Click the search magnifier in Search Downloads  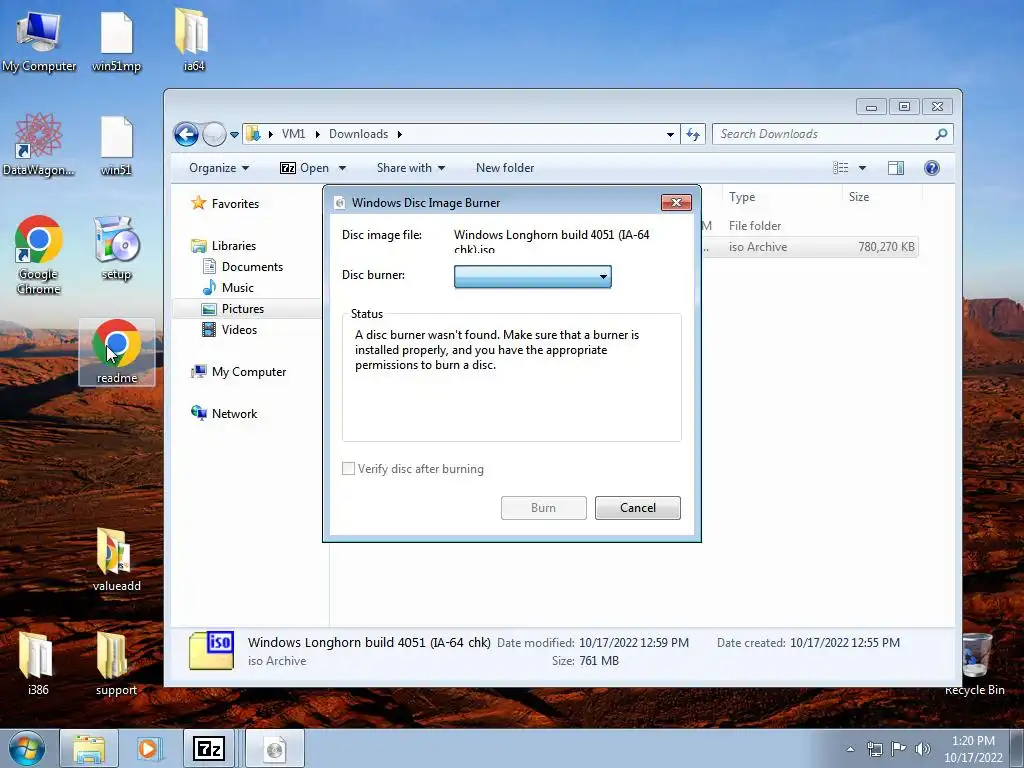941,134
